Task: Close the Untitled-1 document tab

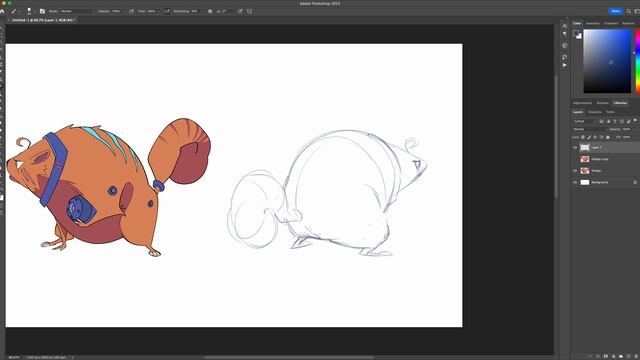Action: coord(9,20)
